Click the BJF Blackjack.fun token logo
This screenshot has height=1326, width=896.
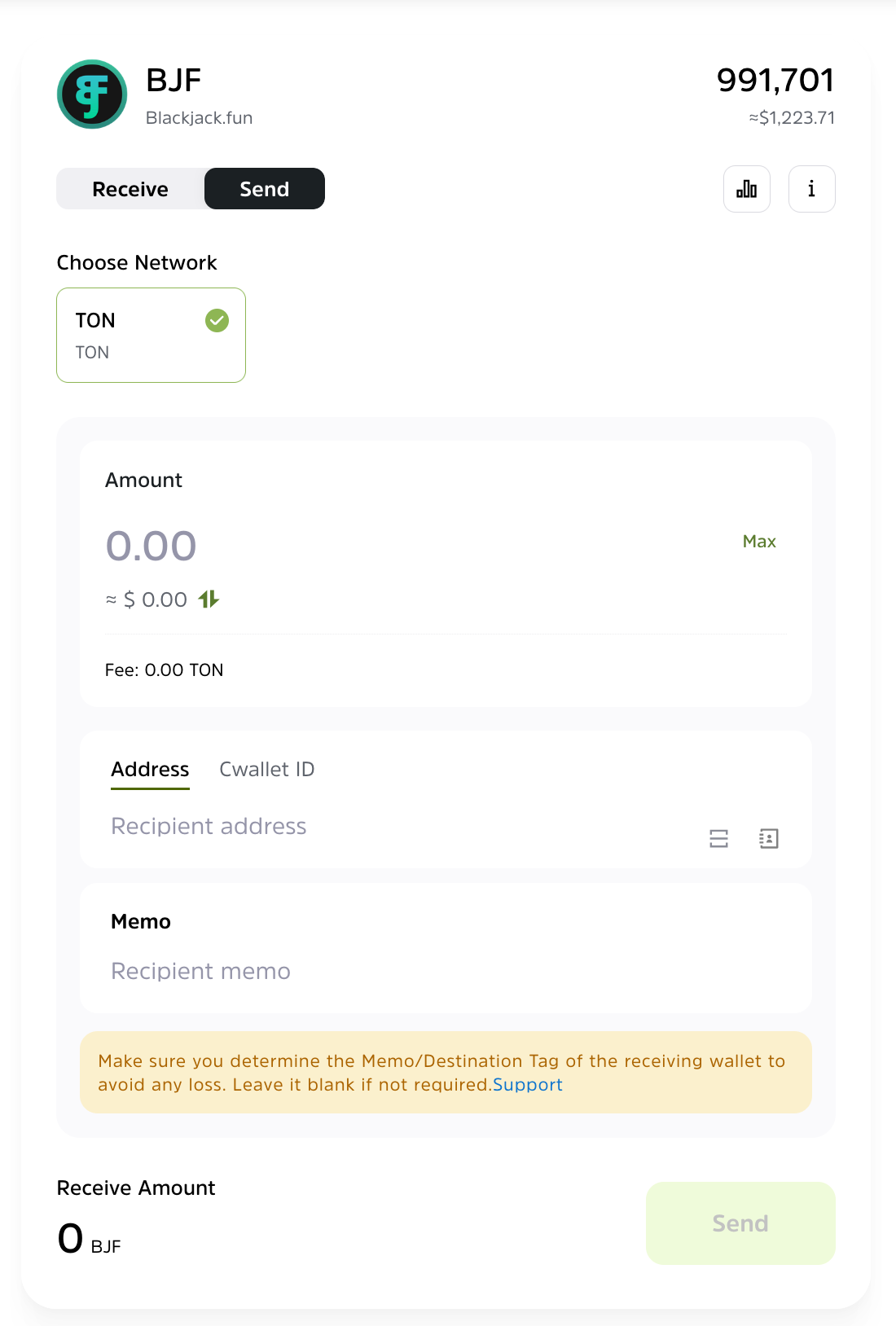coord(92,94)
